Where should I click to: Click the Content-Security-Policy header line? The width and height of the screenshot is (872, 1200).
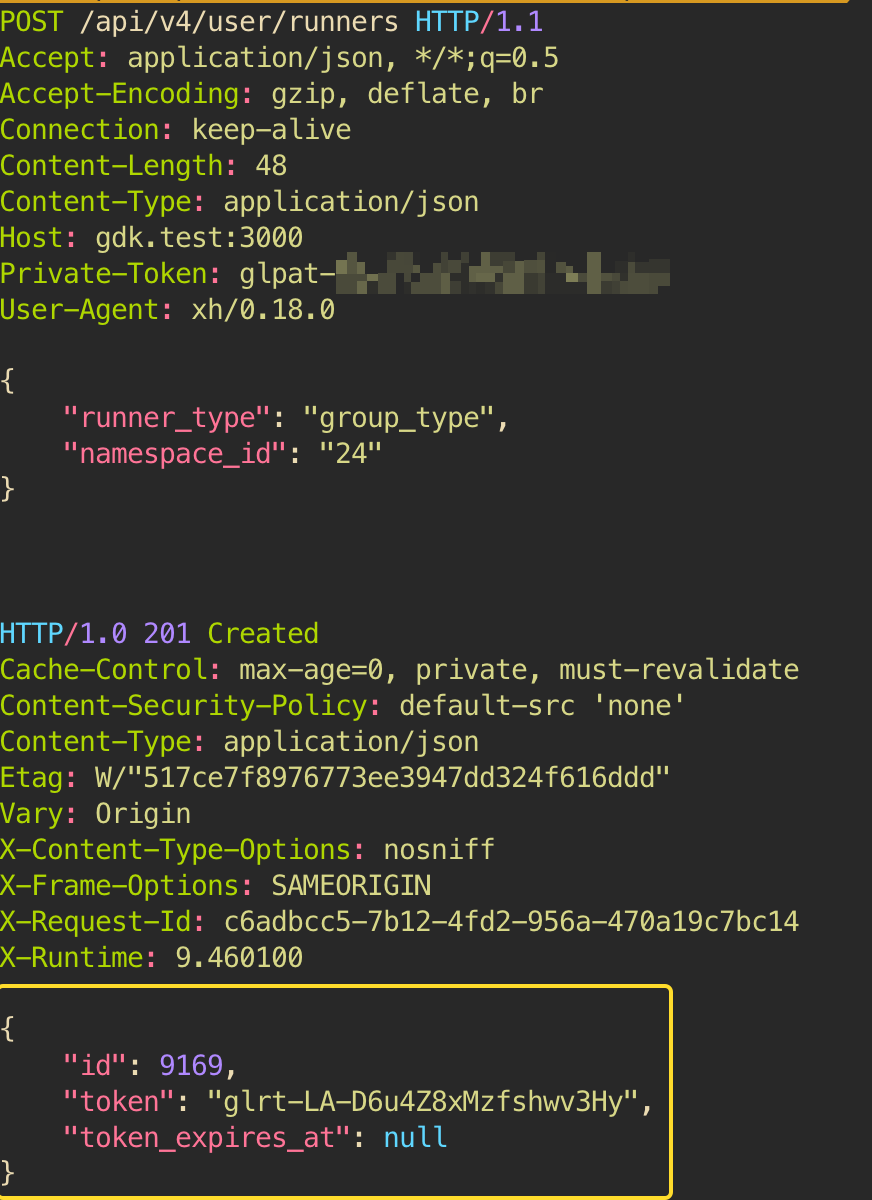click(343, 706)
